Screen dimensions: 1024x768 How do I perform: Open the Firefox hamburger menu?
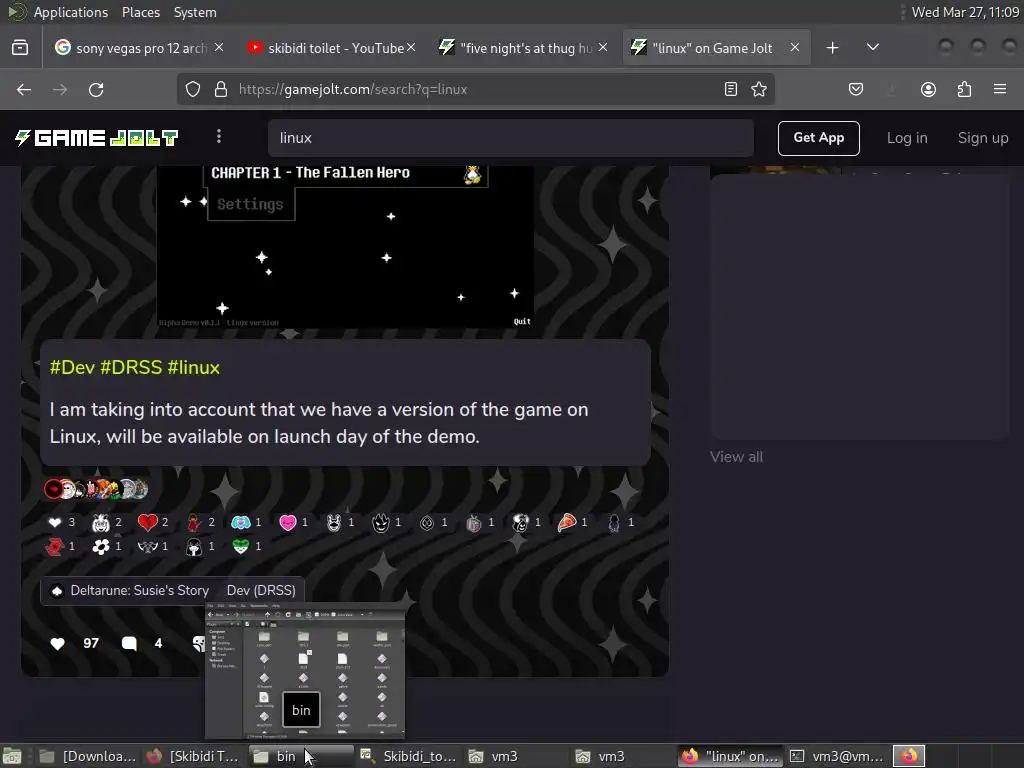(1000, 89)
